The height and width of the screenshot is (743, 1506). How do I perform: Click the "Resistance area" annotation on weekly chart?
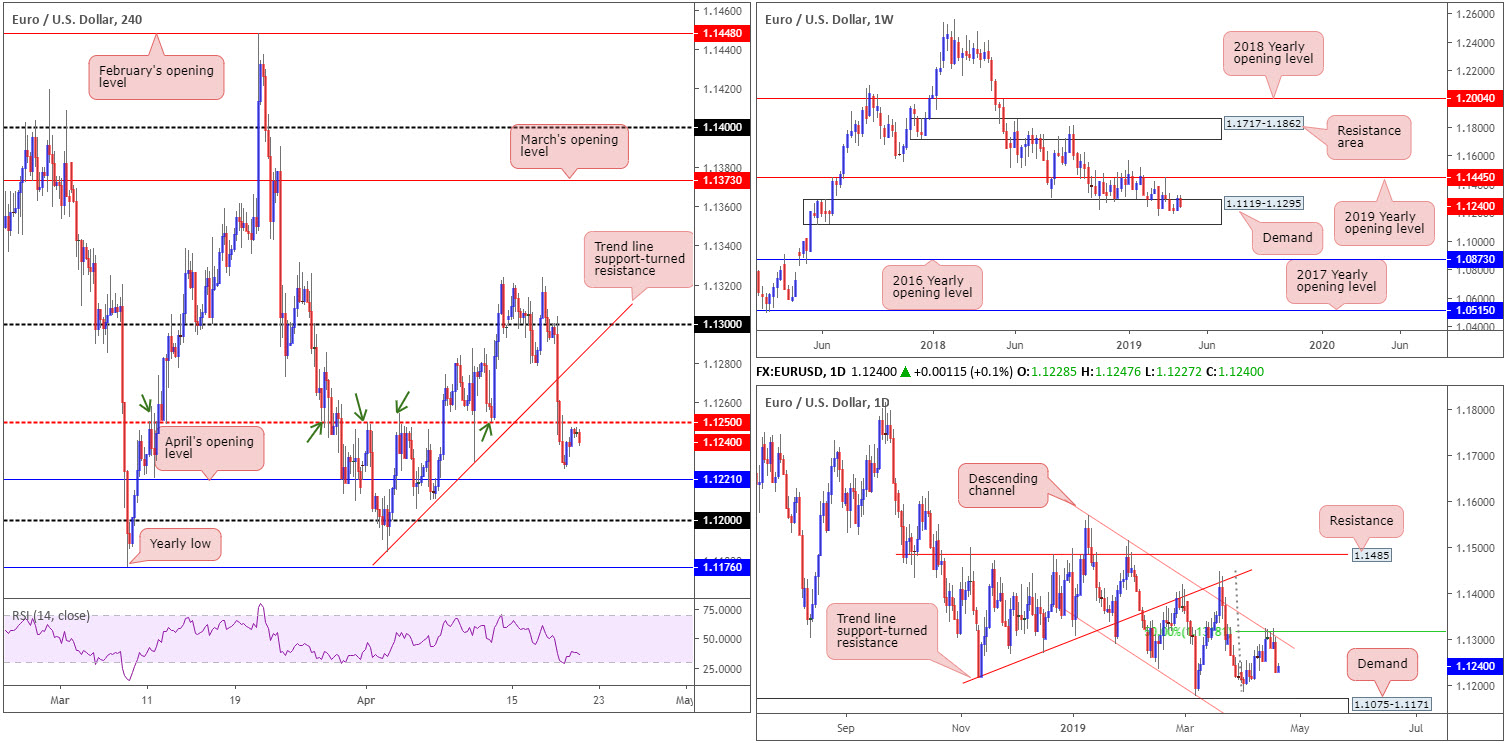coord(1369,138)
